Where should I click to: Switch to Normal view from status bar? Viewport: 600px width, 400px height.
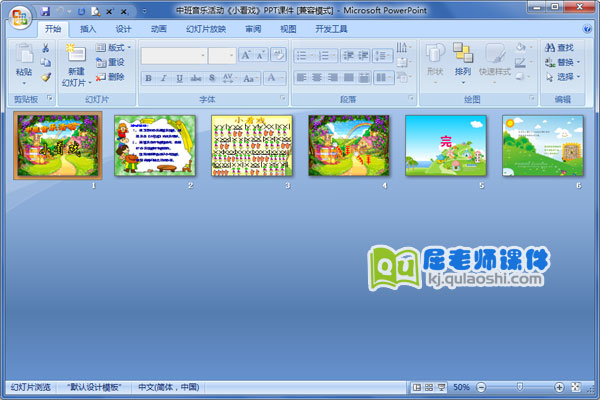point(415,387)
